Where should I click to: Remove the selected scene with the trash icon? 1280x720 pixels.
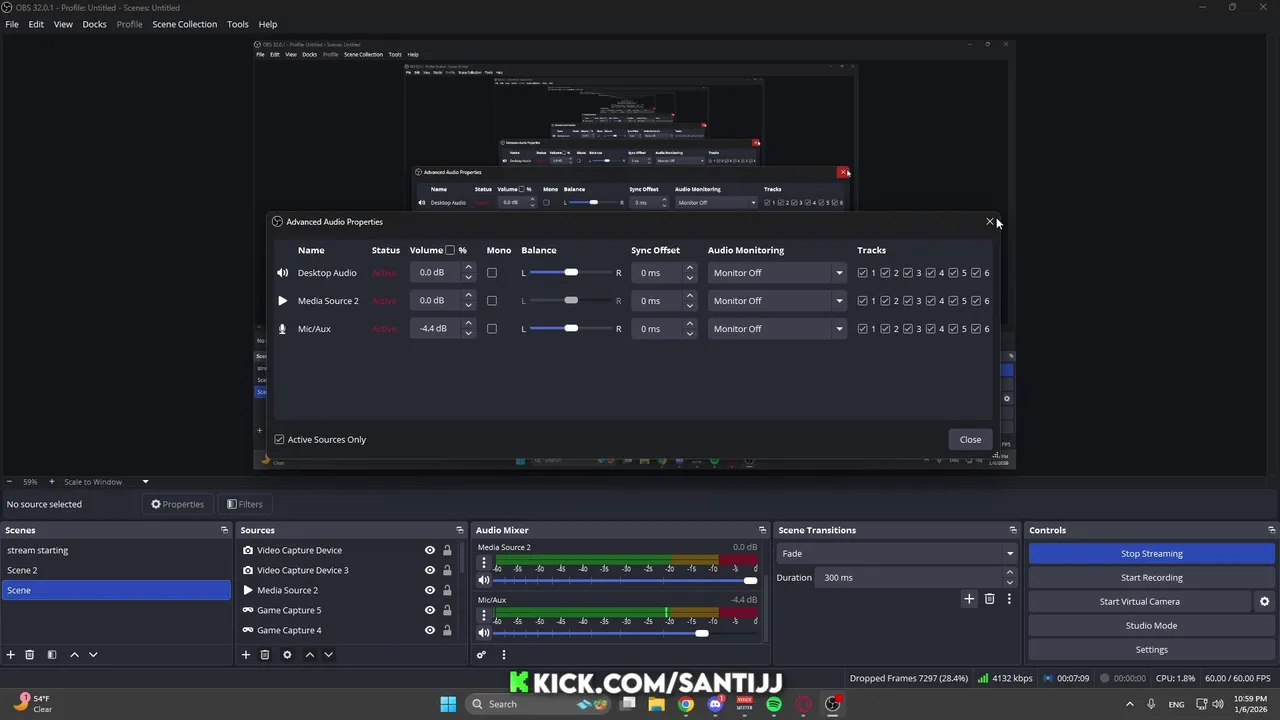[x=30, y=655]
